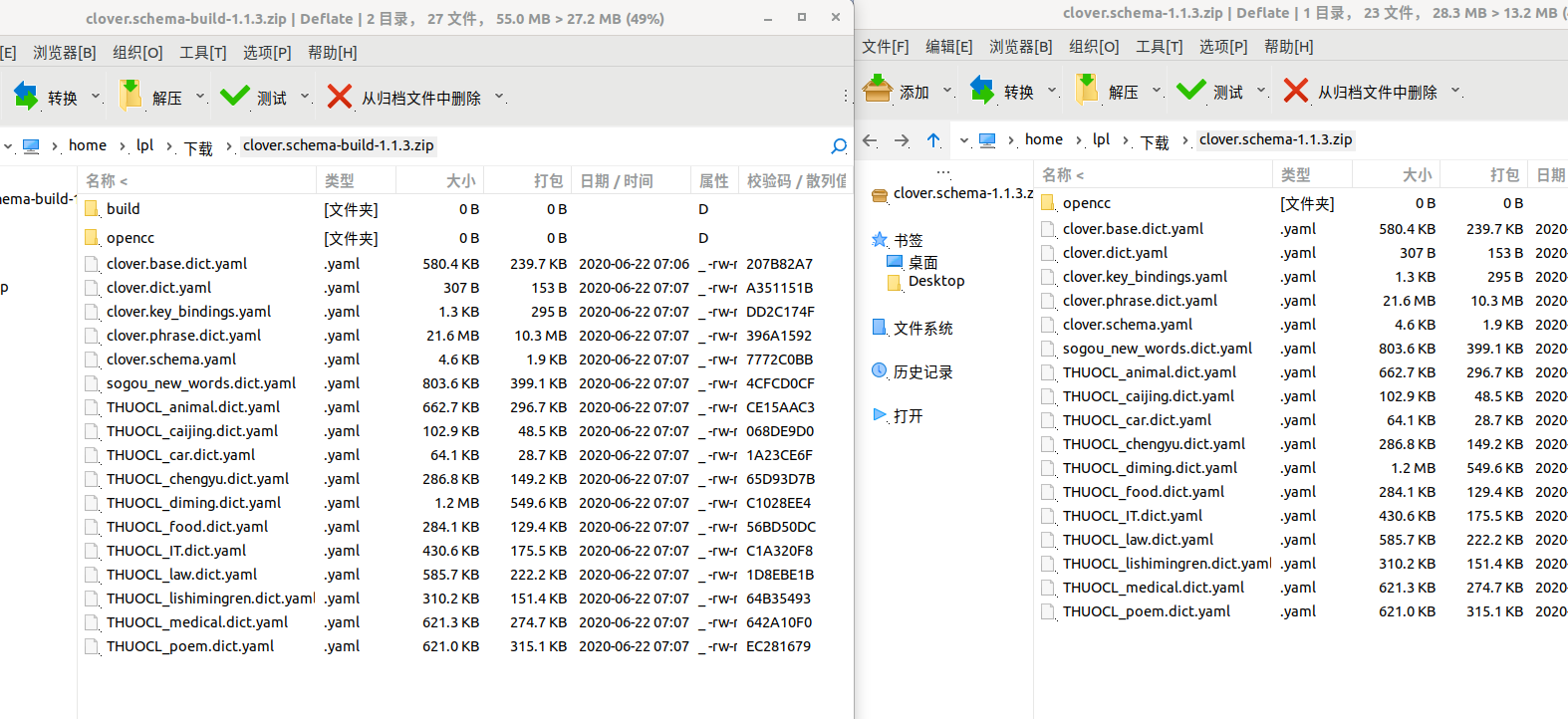Click the Convert icon in left window toolbar
Viewport: 1568px width, 719px height.
(25, 97)
